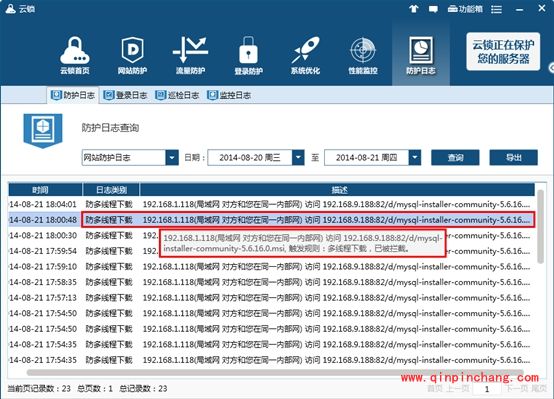Click the 当前页记录数：23 status text
Image resolution: width=554 pixels, height=399 pixels.
pos(39,389)
